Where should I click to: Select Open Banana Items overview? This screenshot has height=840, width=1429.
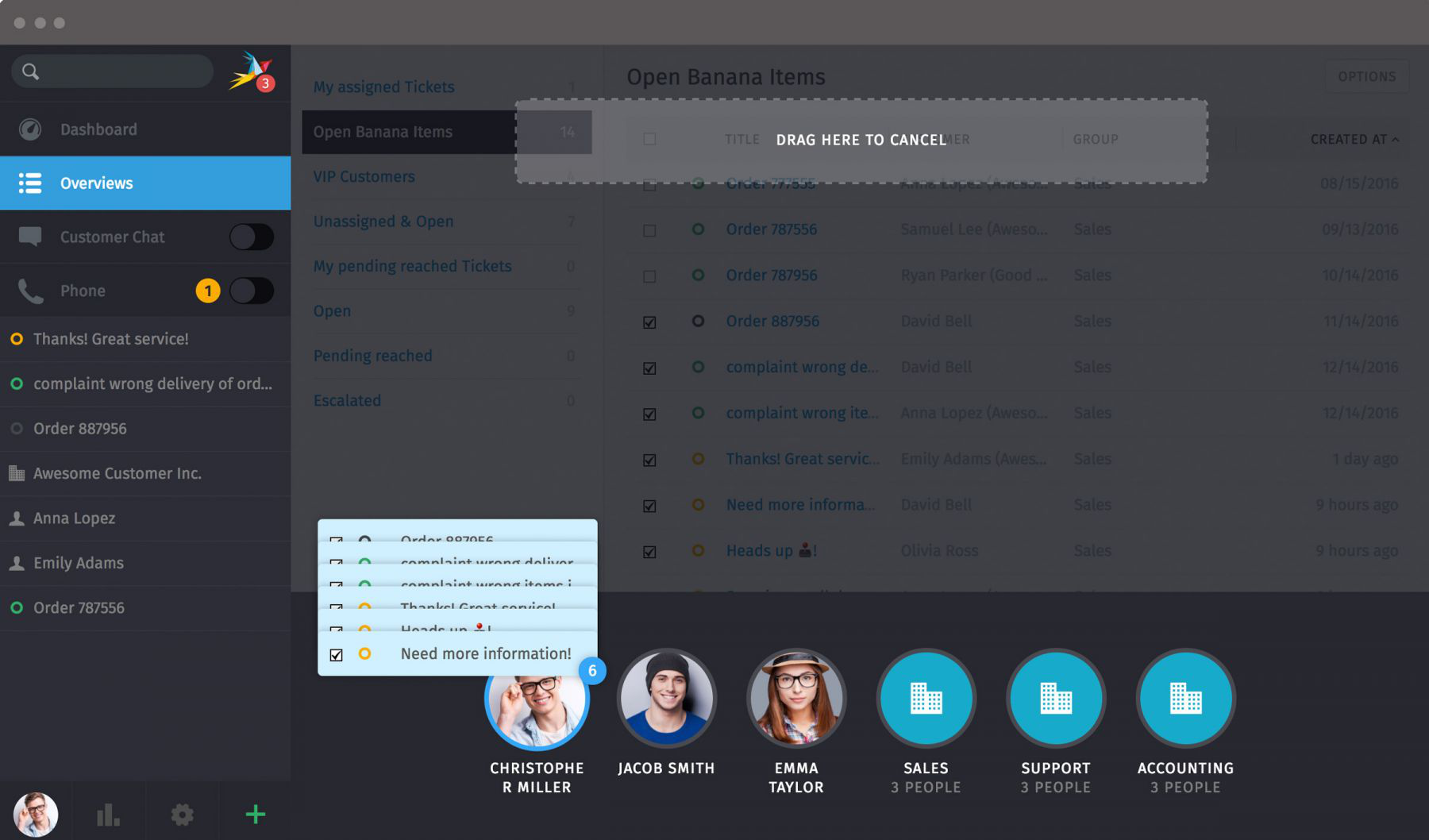point(446,132)
